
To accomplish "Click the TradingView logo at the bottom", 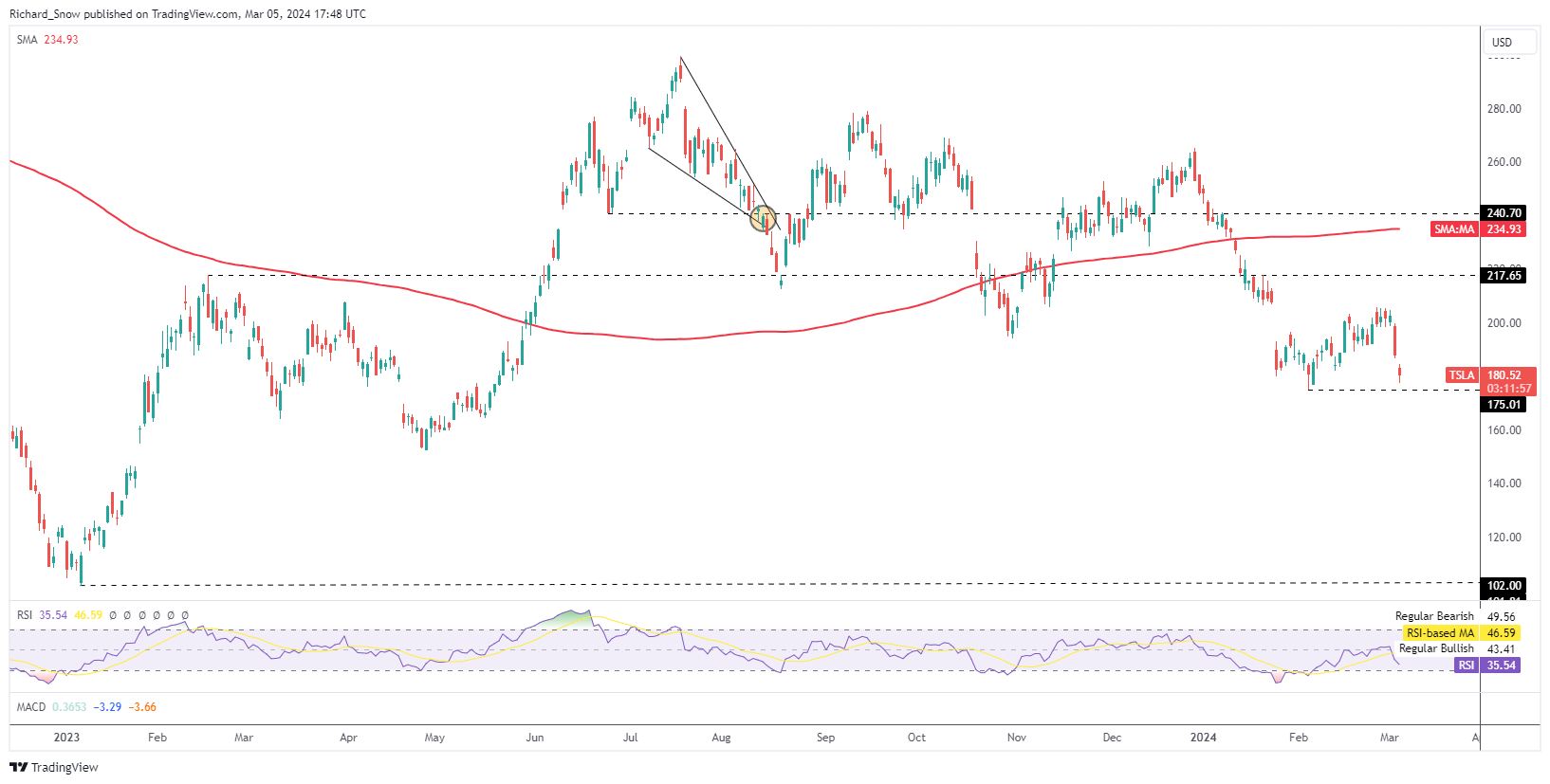I will 54,767.
